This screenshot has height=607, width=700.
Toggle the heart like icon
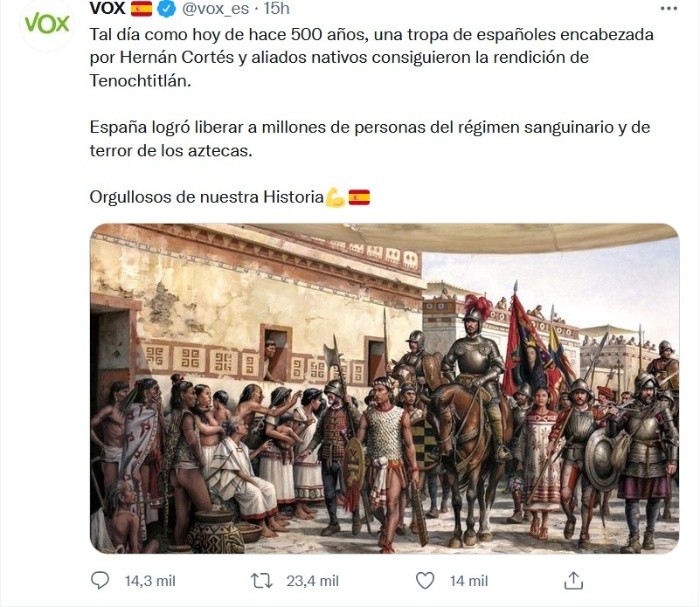pos(425,581)
